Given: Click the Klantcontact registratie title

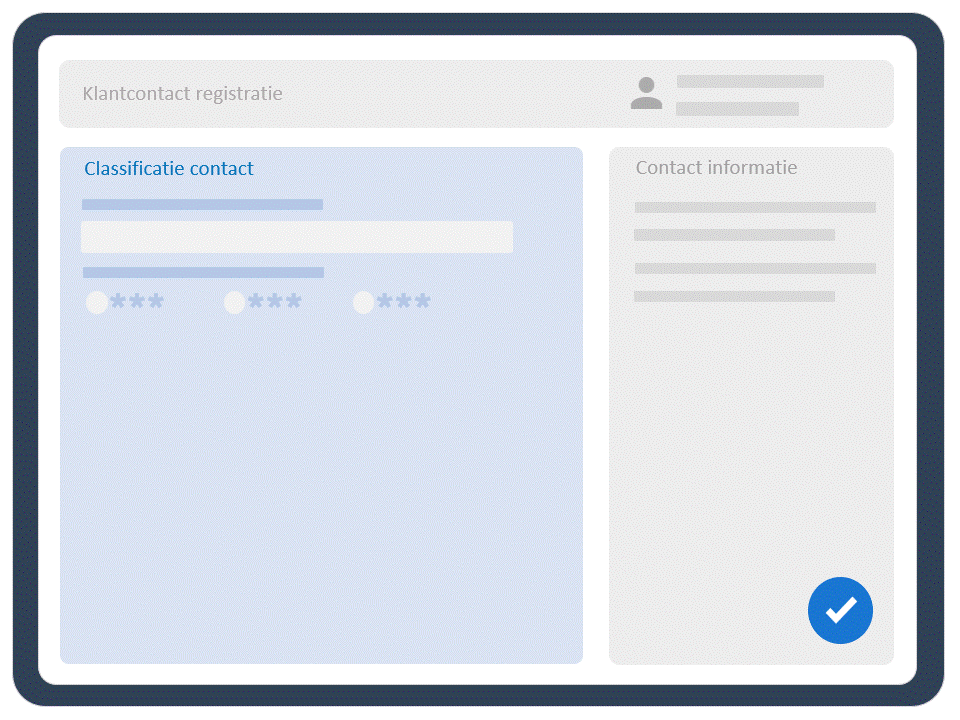Looking at the screenshot, I should [182, 94].
